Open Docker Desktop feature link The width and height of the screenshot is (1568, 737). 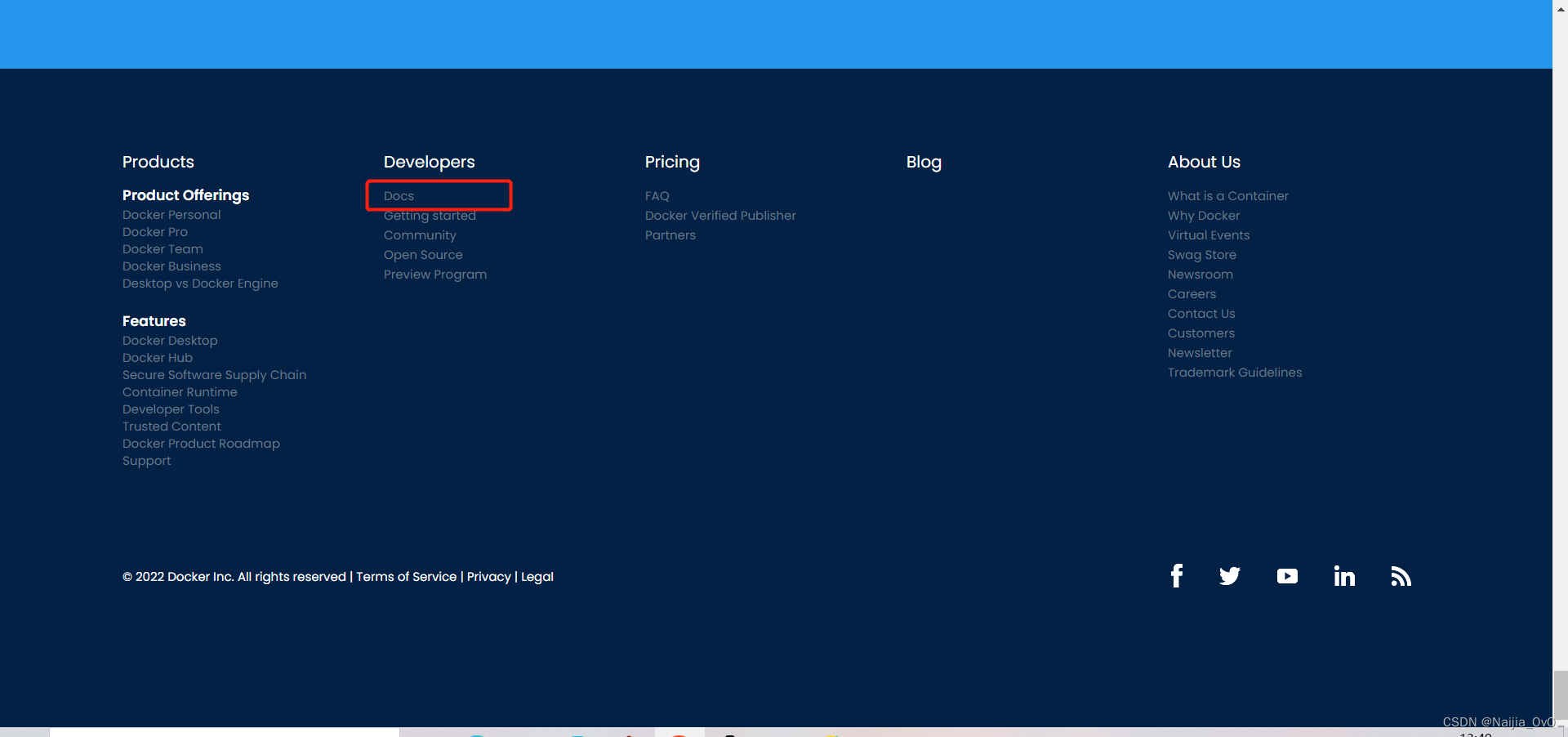click(x=170, y=341)
